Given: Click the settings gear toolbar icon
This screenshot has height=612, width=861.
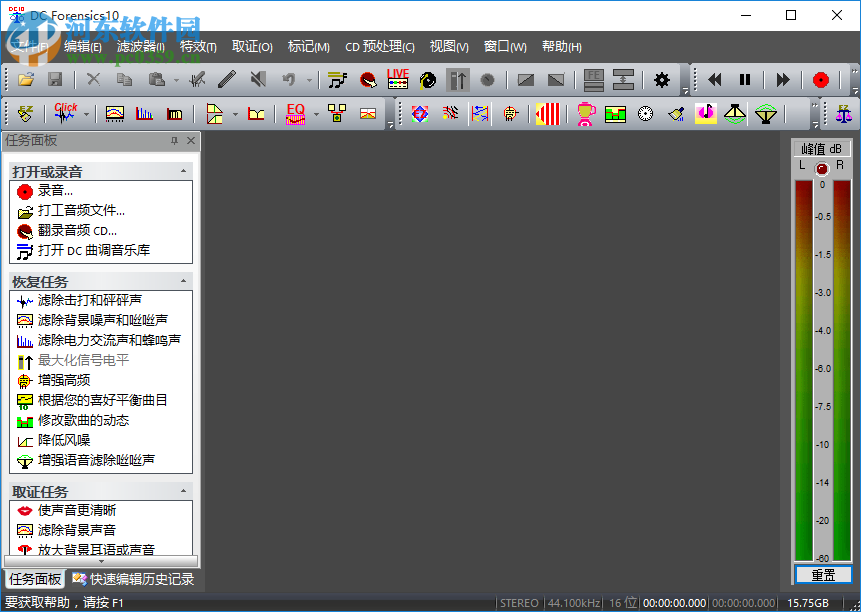Looking at the screenshot, I should point(662,80).
